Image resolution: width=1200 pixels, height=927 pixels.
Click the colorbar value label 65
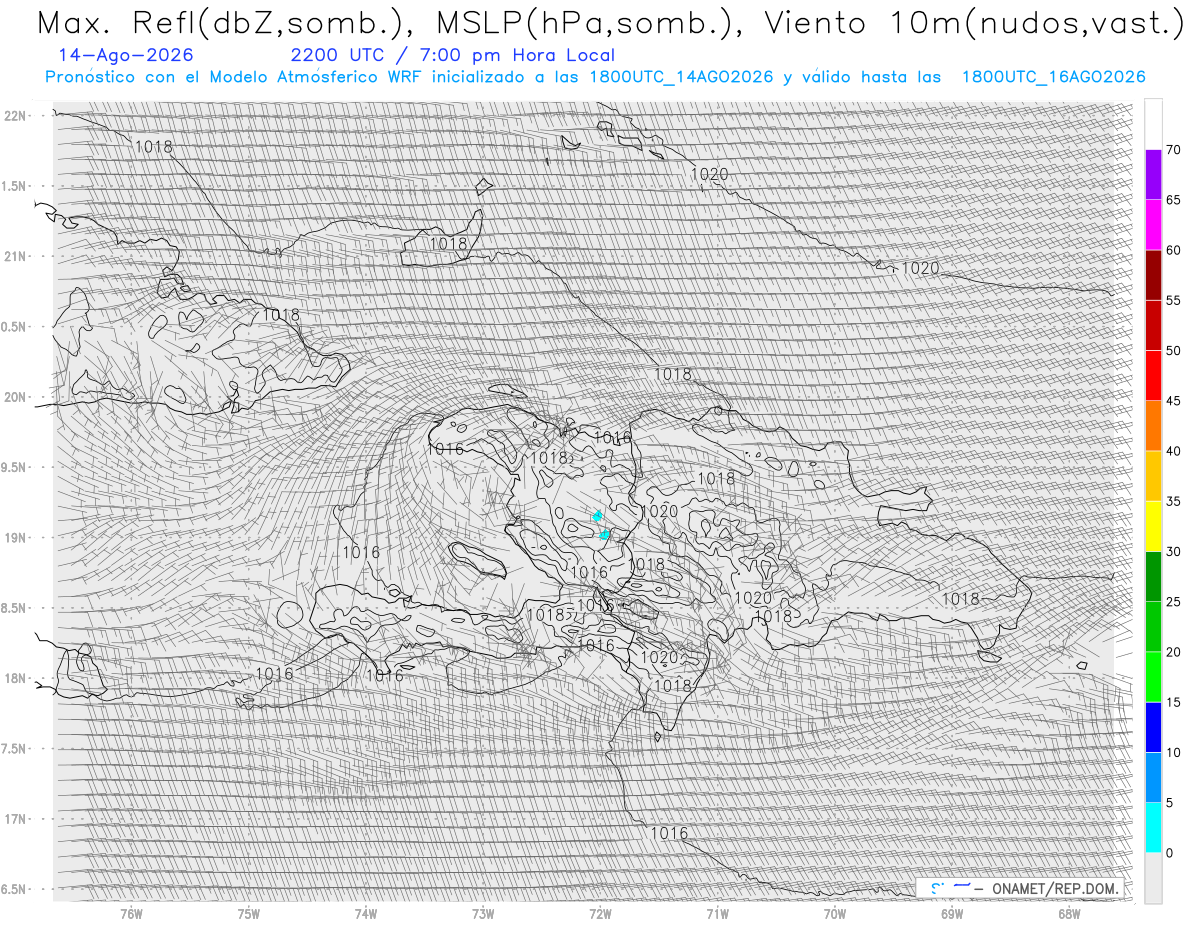1173,200
